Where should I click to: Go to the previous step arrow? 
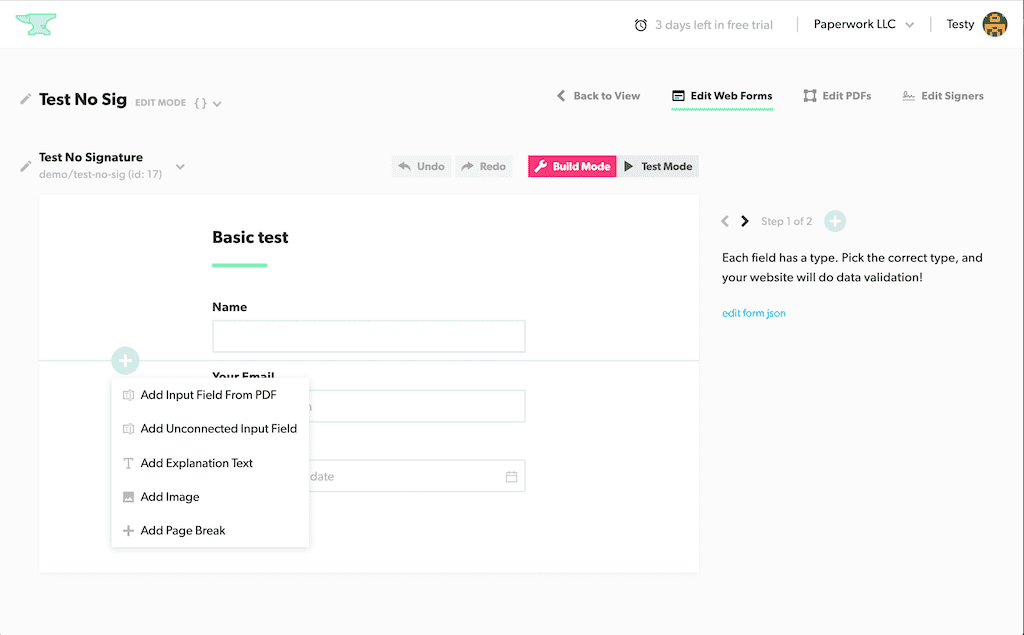pyautogui.click(x=725, y=221)
